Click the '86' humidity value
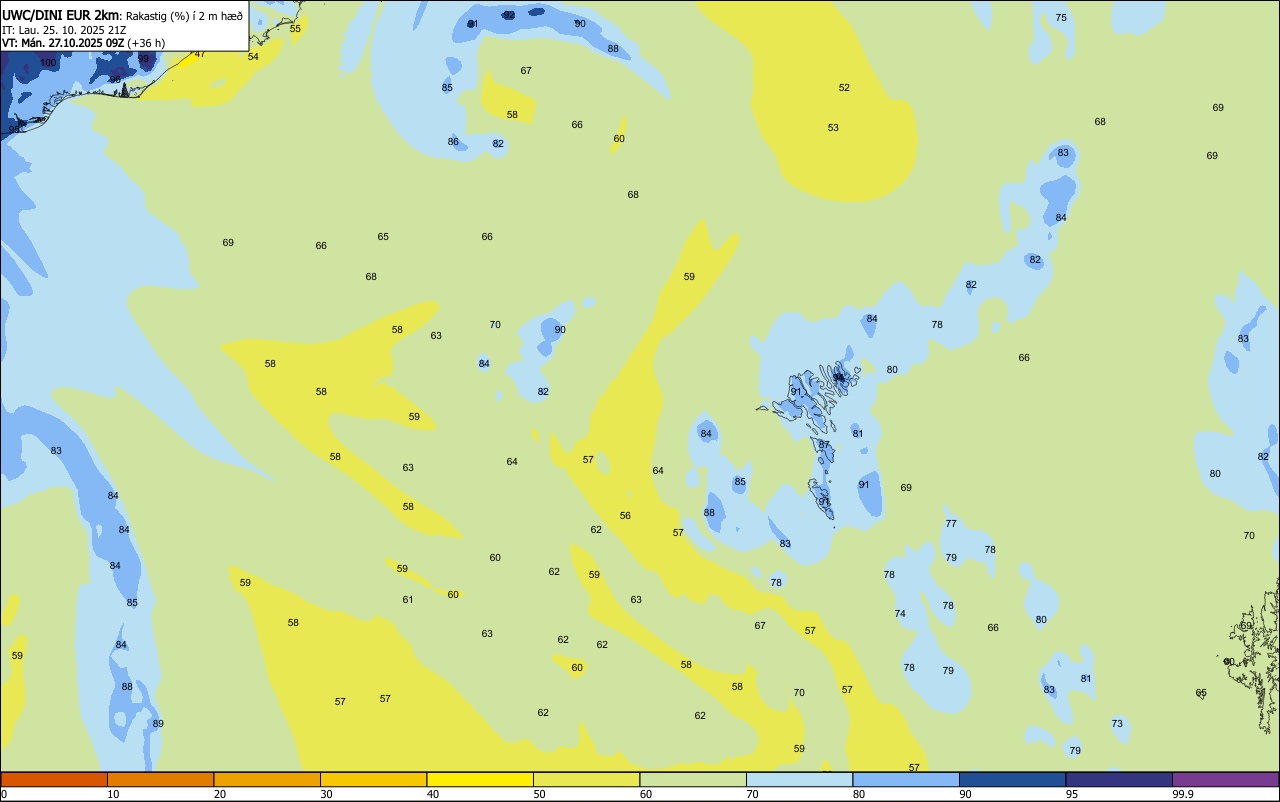 453,142
